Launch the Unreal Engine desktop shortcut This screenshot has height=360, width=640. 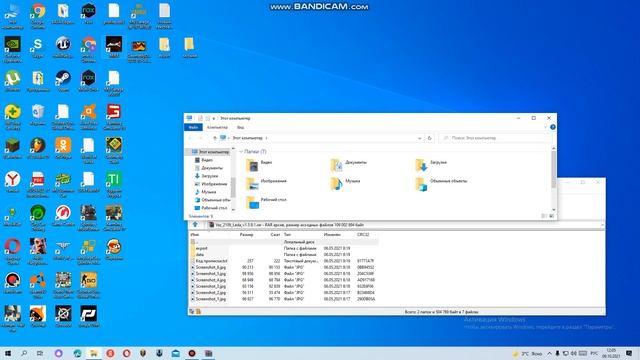click(x=63, y=47)
